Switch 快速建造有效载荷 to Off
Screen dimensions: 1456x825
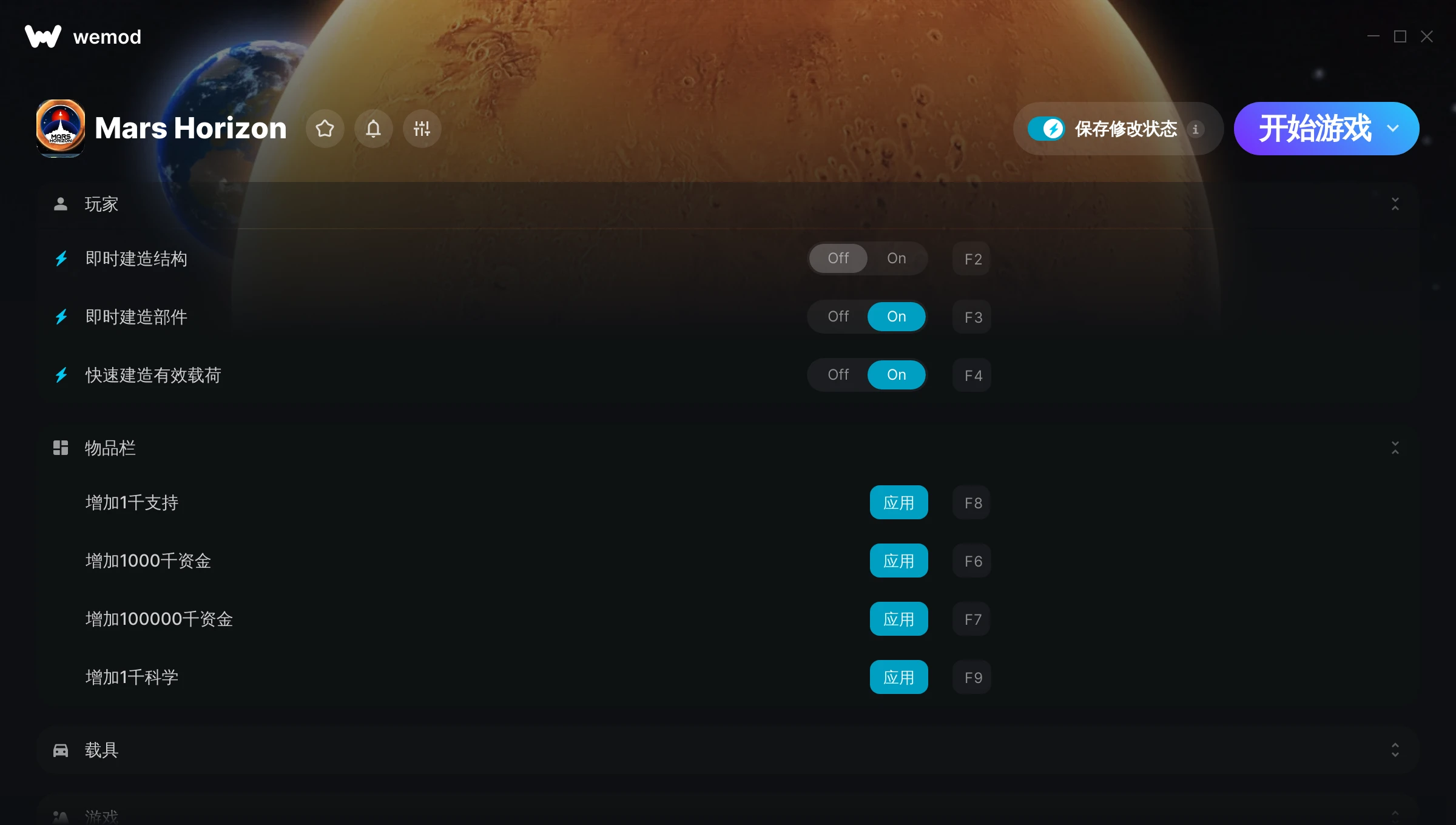coord(838,375)
